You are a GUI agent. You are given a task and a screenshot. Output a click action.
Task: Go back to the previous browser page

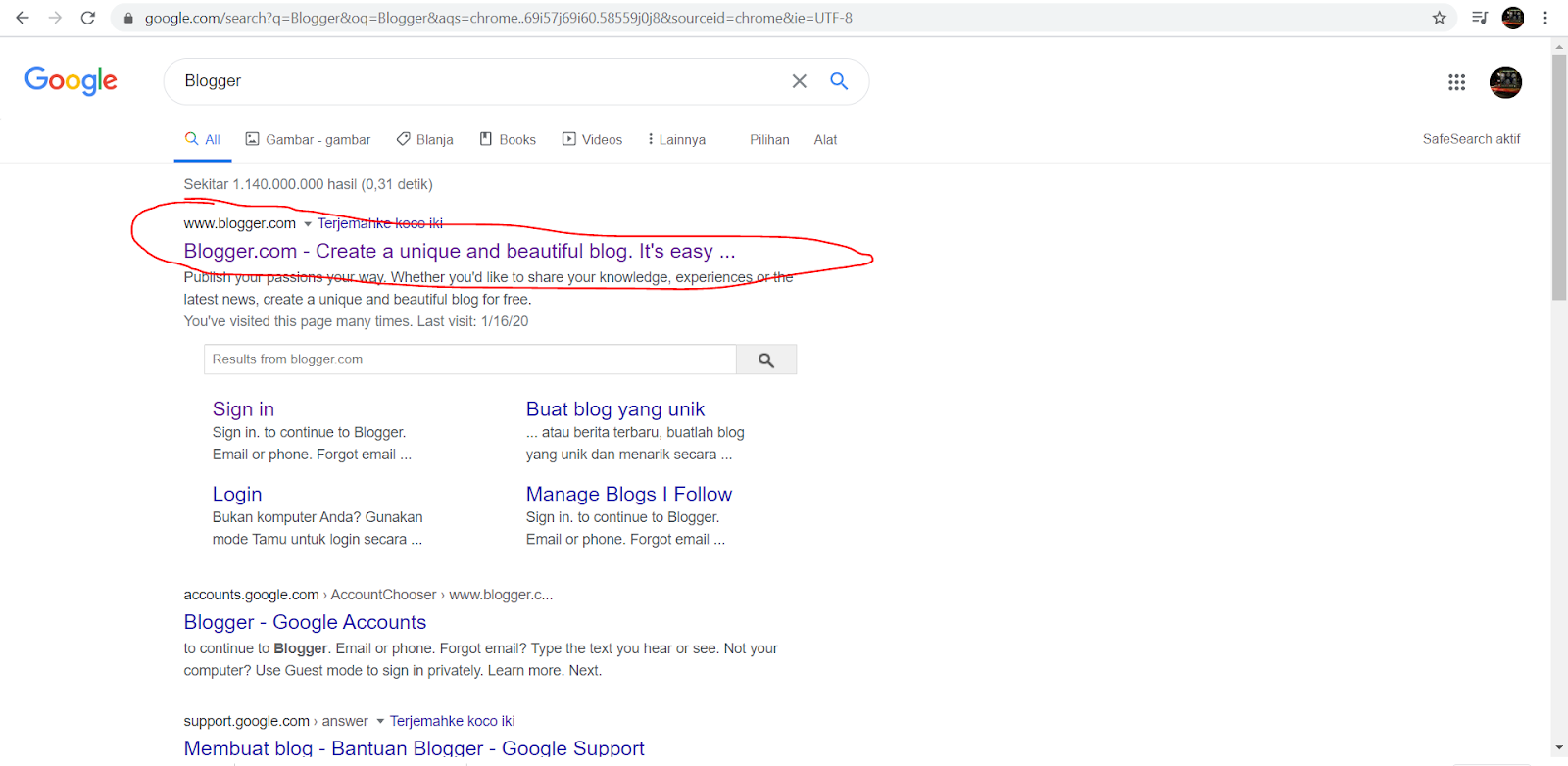(x=22, y=18)
